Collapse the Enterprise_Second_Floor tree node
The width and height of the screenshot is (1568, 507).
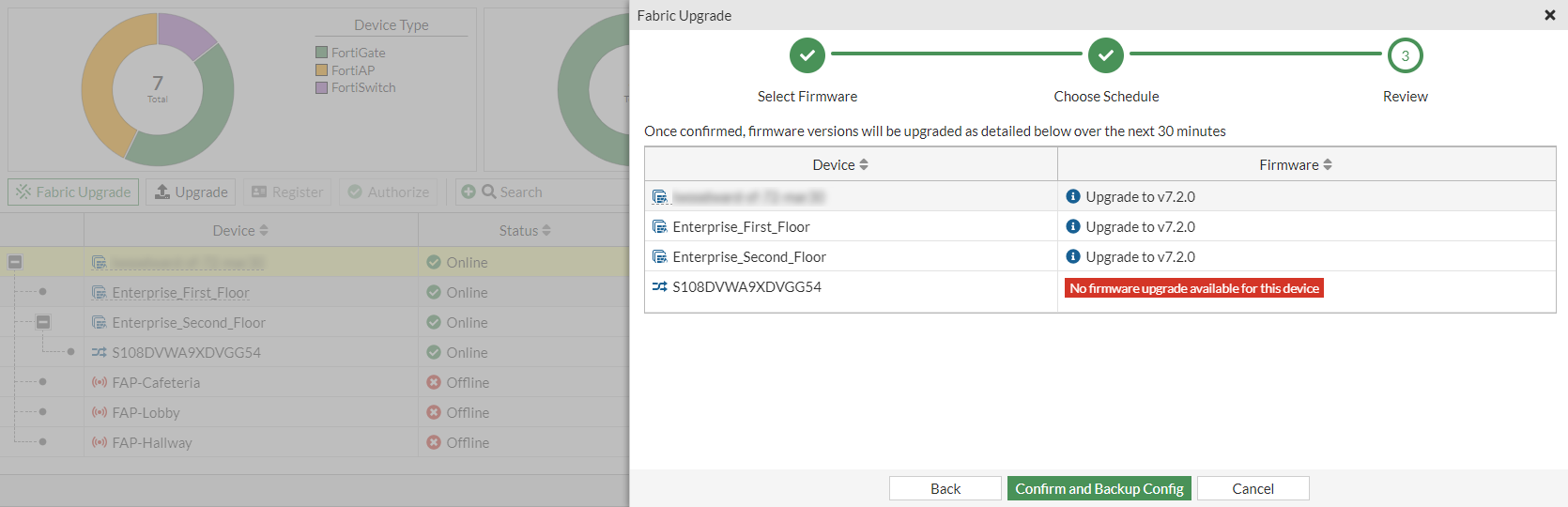coord(43,322)
